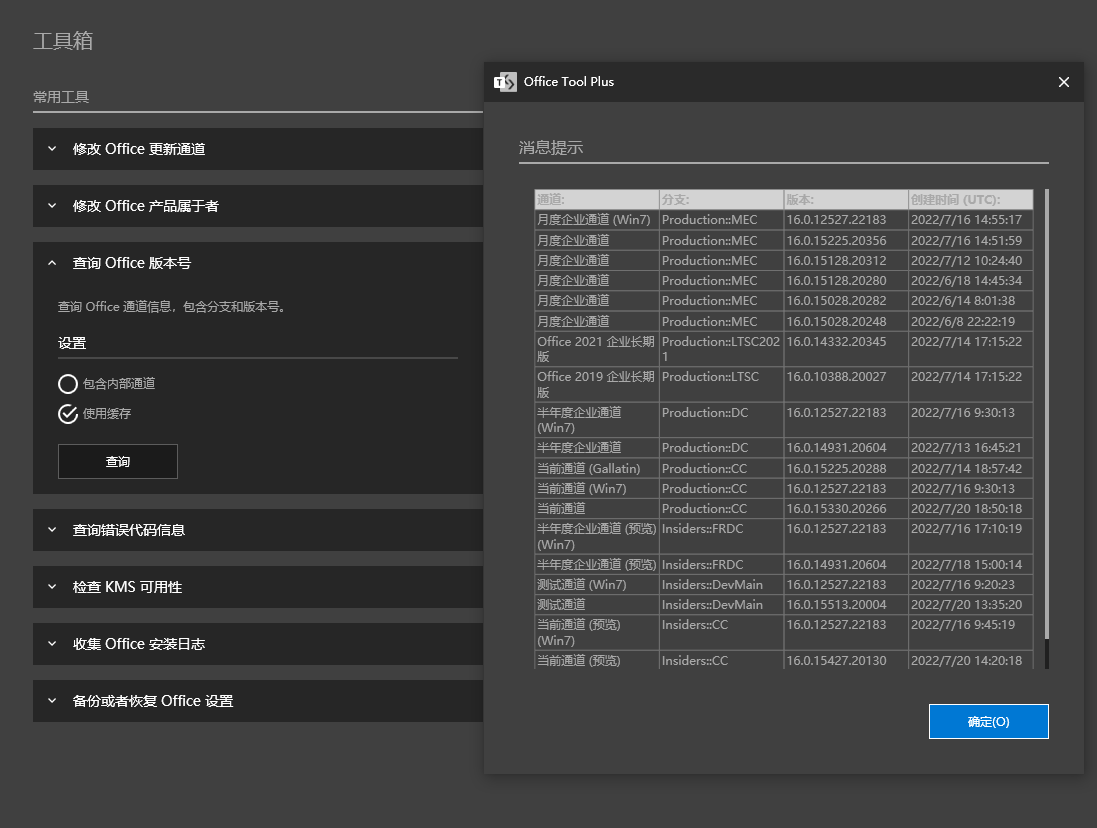Image resolution: width=1097 pixels, height=828 pixels.
Task: Click the 版本 column header
Action: [x=846, y=200]
